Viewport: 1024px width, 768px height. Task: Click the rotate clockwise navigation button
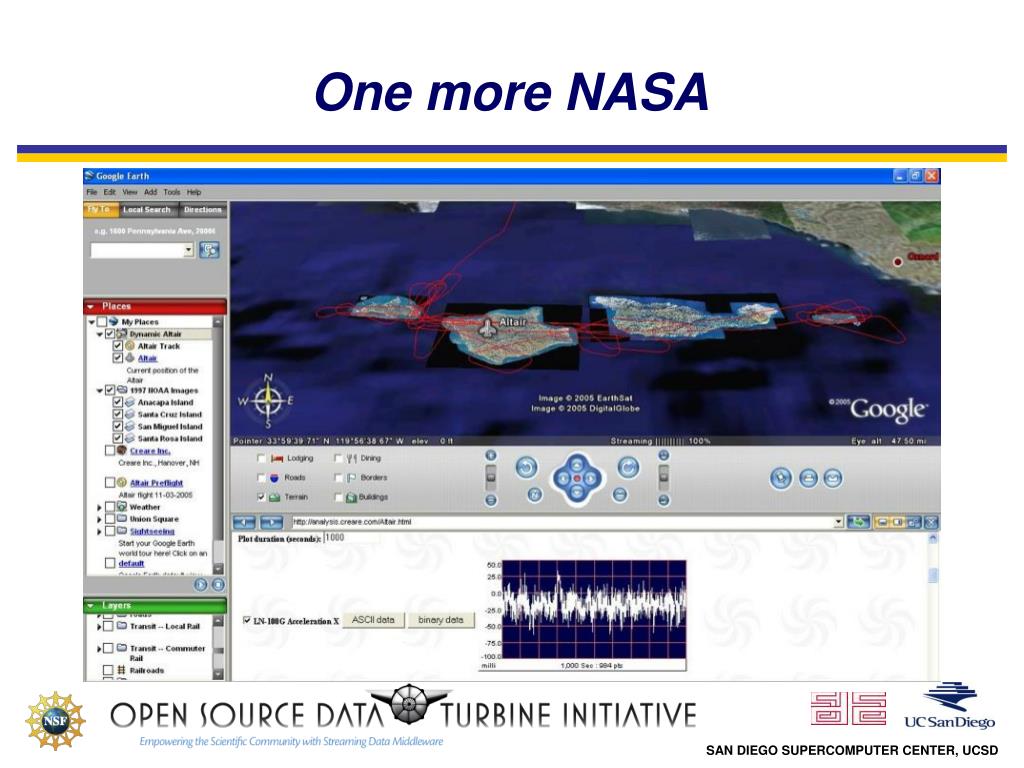(628, 468)
